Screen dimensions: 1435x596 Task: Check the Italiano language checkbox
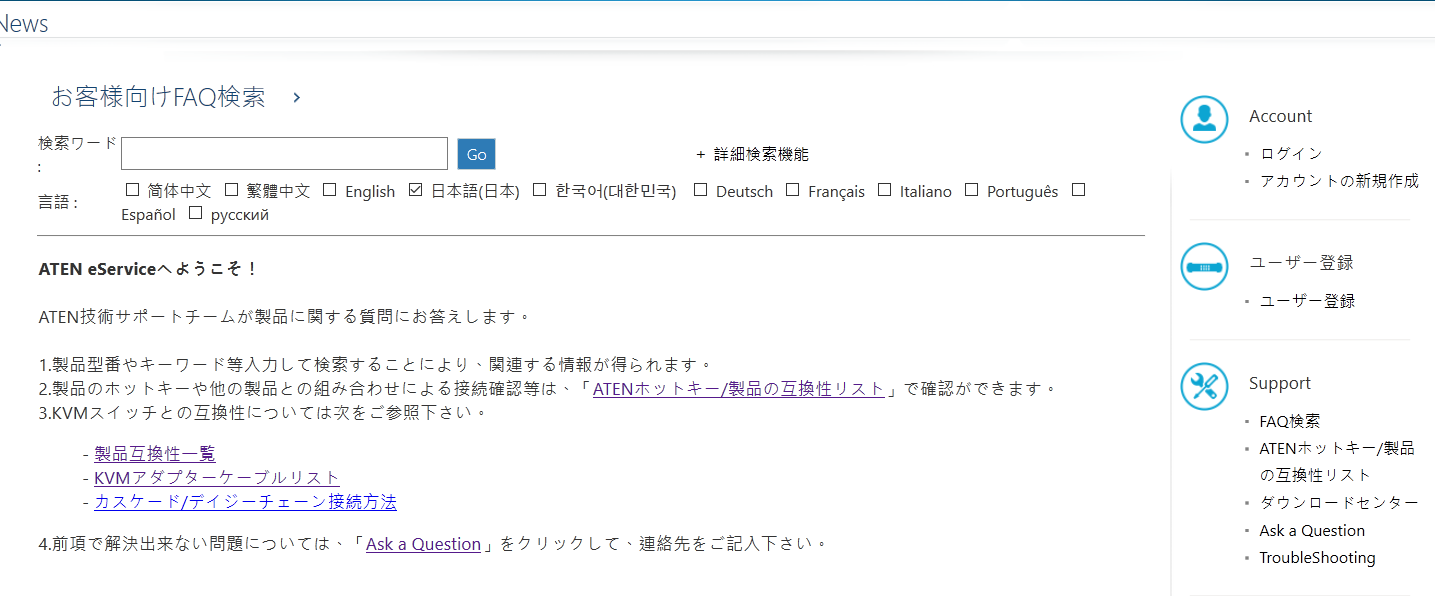point(884,189)
